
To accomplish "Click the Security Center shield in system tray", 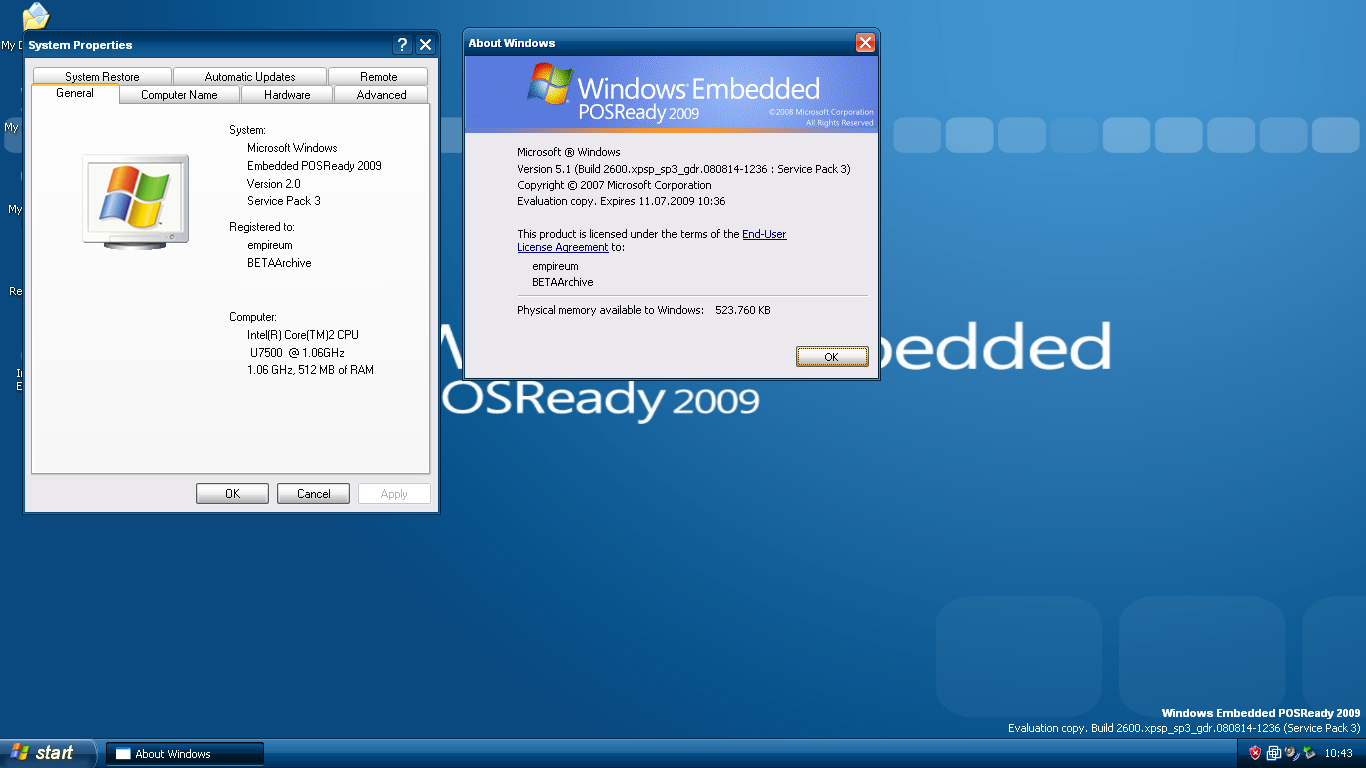I will pyautogui.click(x=1256, y=753).
